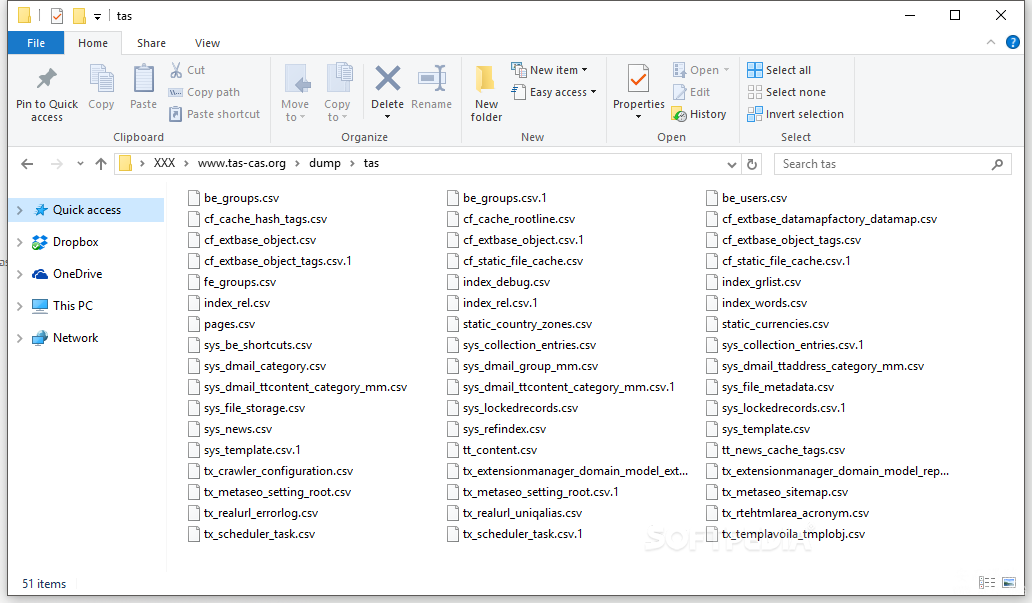Expand the This PC tree node
This screenshot has width=1032, height=603.
click(19, 306)
